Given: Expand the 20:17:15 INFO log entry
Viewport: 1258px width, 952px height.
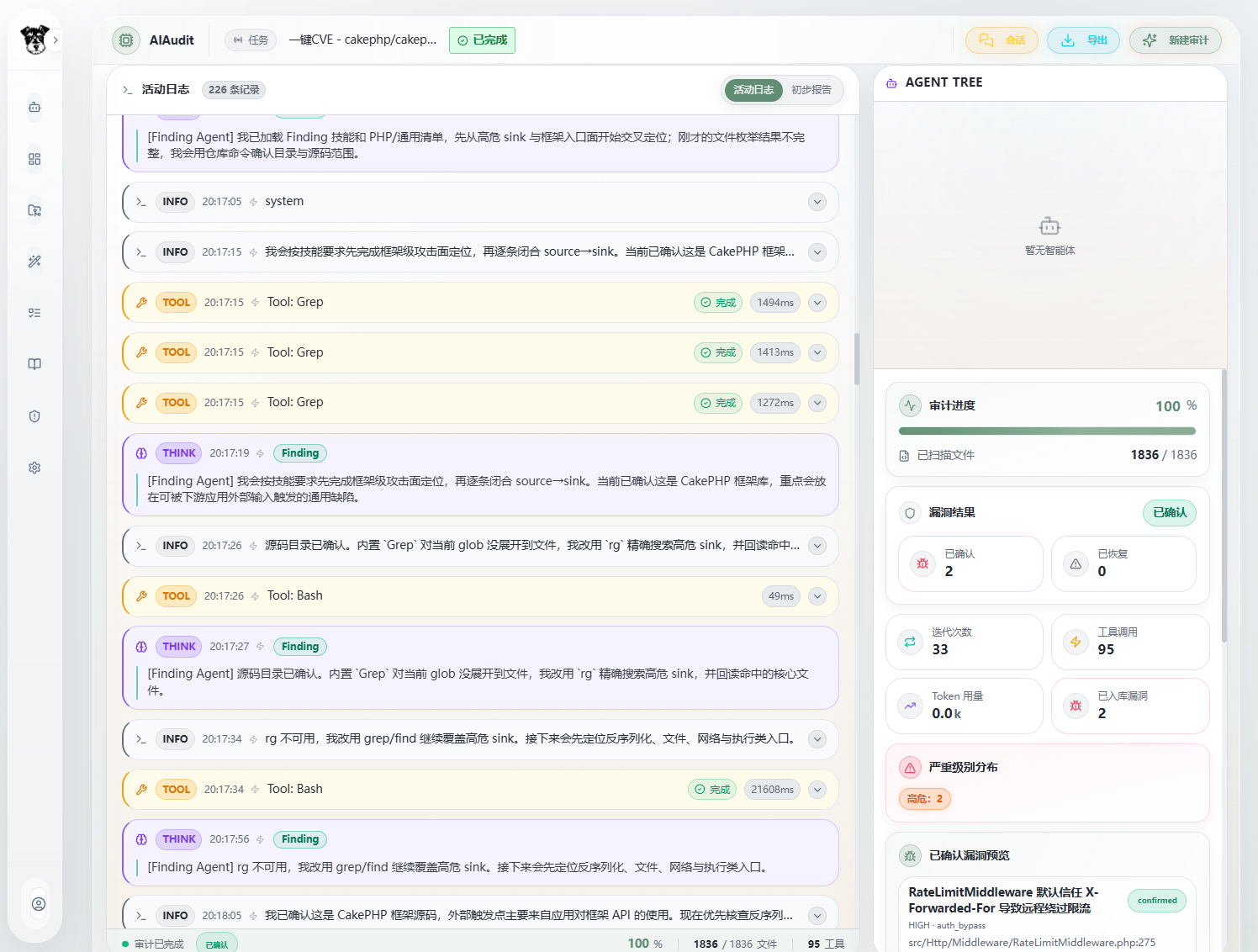Looking at the screenshot, I should [x=817, y=252].
